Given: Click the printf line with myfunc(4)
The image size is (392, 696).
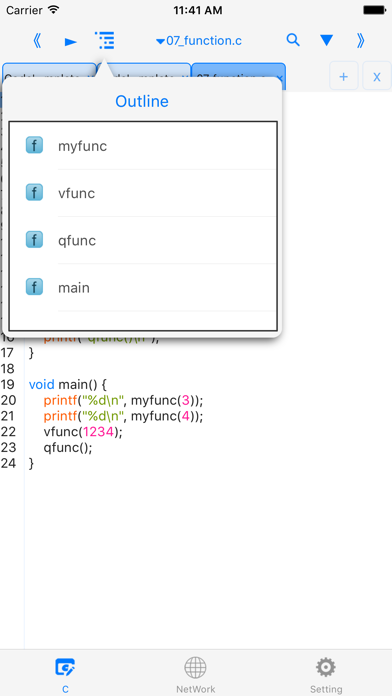Looking at the screenshot, I should coord(123,416).
